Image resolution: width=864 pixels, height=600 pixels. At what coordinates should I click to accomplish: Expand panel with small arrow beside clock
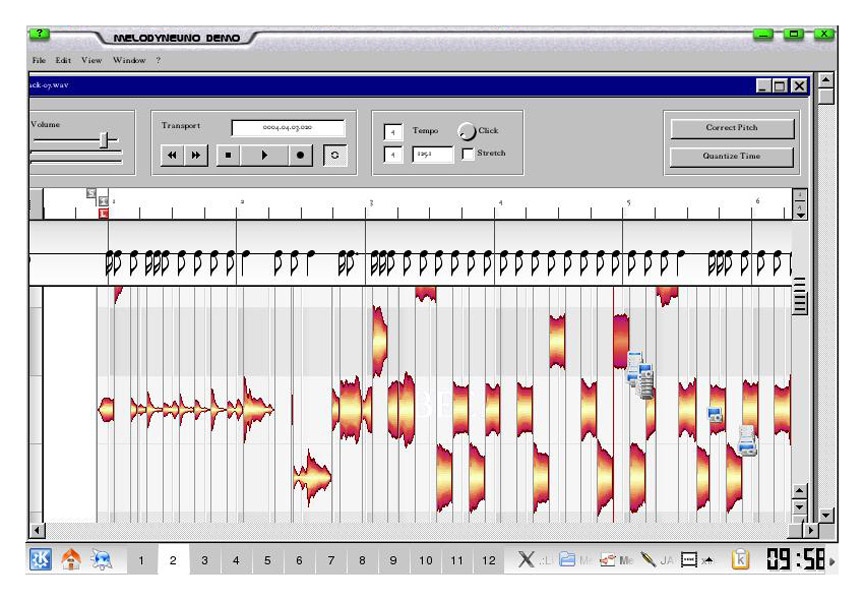(x=832, y=561)
